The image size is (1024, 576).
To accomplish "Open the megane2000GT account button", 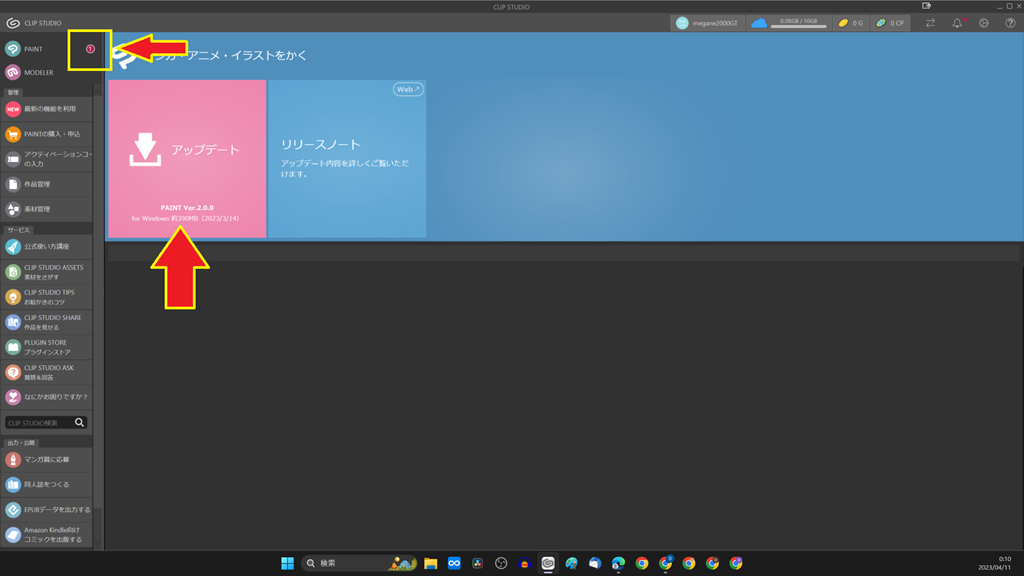I will click(x=707, y=23).
